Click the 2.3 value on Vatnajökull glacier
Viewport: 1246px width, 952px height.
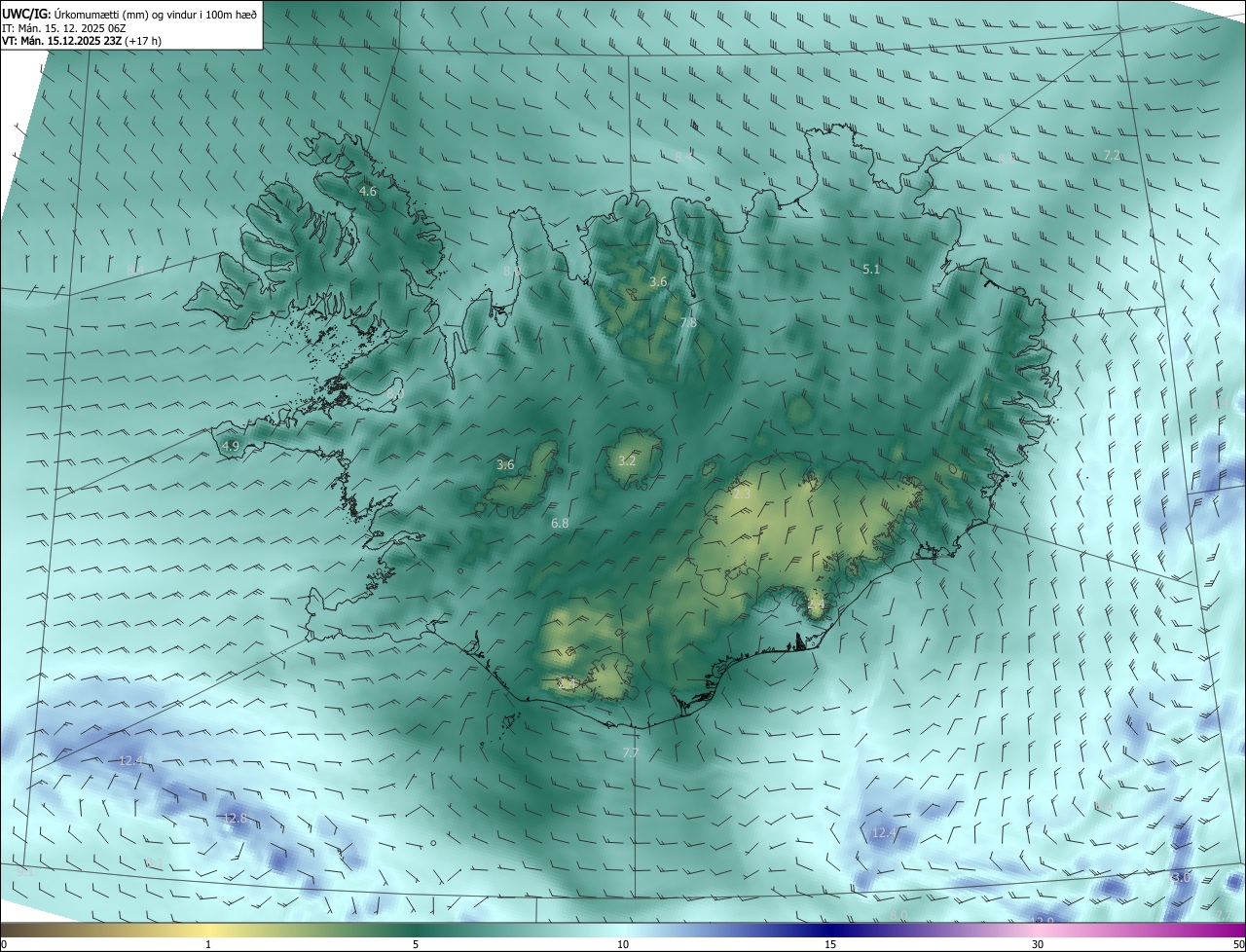pyautogui.click(x=742, y=494)
